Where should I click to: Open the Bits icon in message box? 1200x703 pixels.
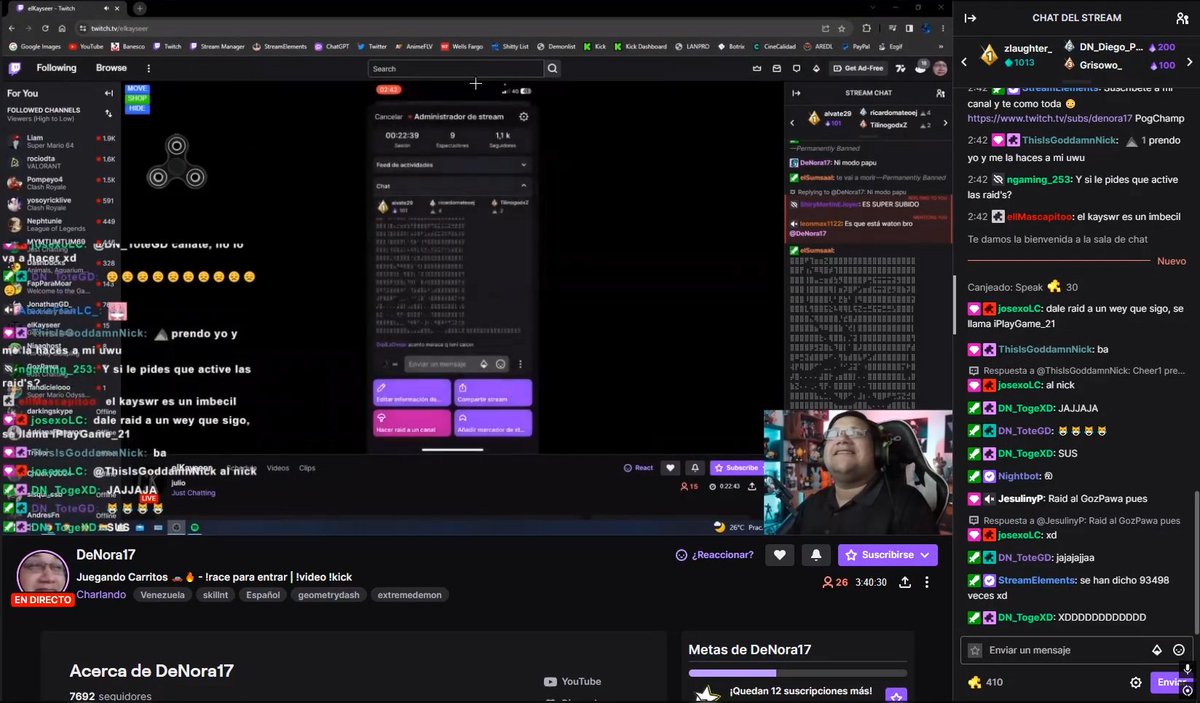(1157, 650)
